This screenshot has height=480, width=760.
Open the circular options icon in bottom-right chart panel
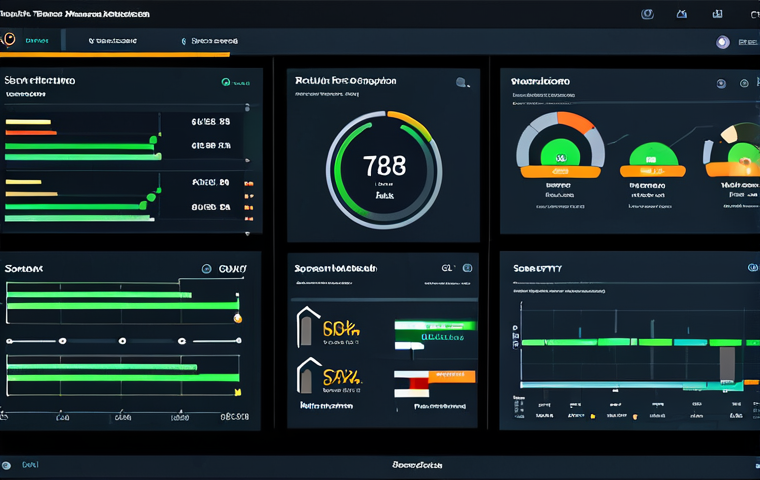(x=752, y=267)
